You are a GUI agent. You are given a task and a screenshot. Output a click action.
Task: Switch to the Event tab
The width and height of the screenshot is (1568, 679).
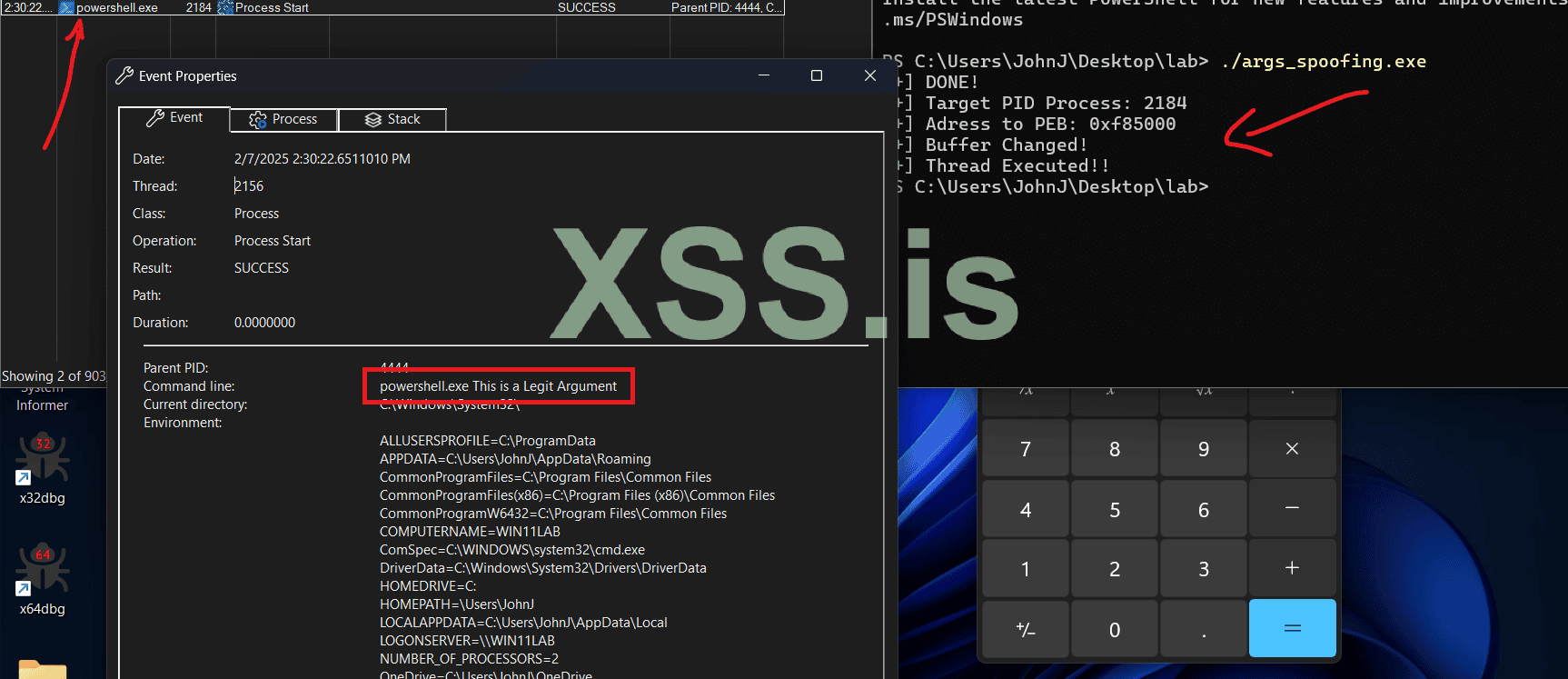[x=174, y=118]
